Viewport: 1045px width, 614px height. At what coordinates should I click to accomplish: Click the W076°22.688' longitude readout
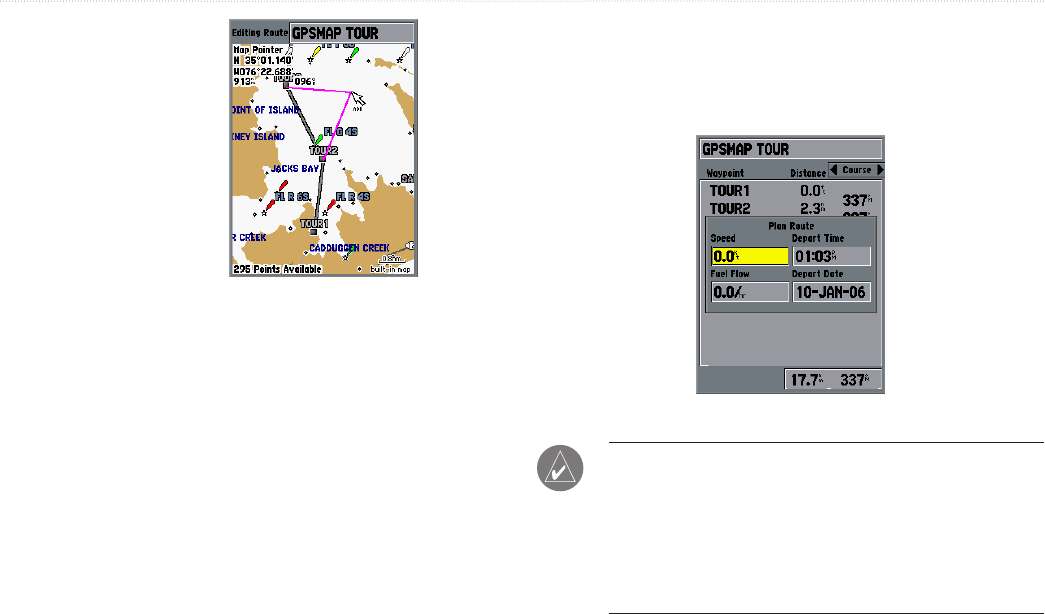263,71
